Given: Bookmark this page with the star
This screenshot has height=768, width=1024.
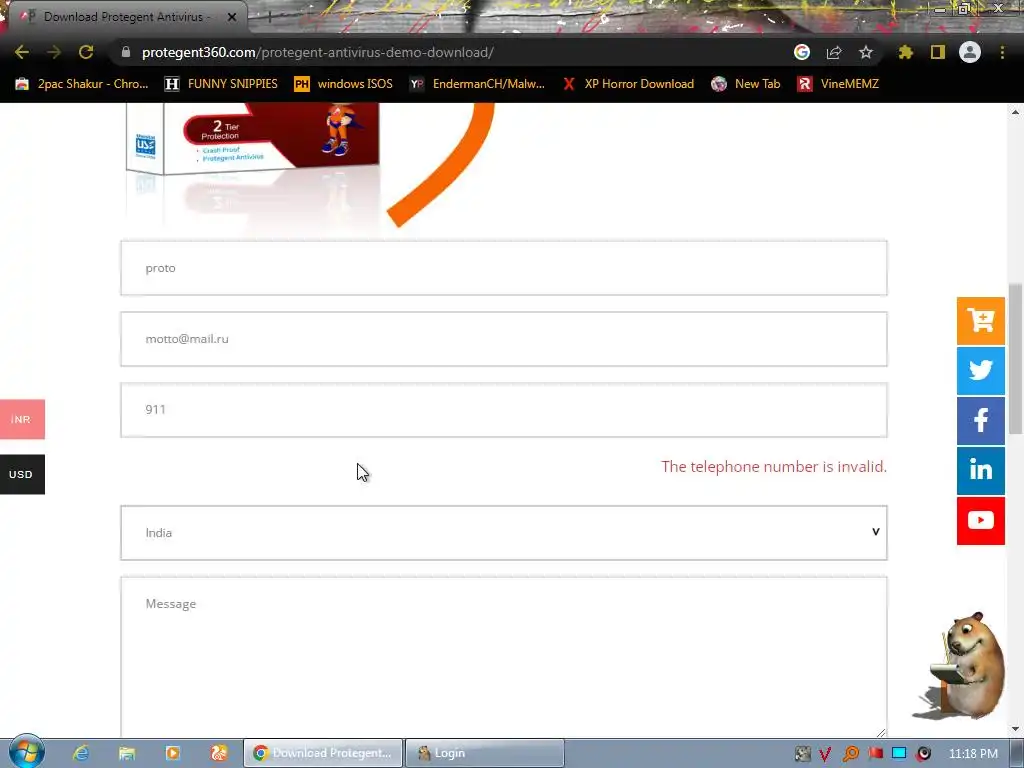Looking at the screenshot, I should pos(866,52).
